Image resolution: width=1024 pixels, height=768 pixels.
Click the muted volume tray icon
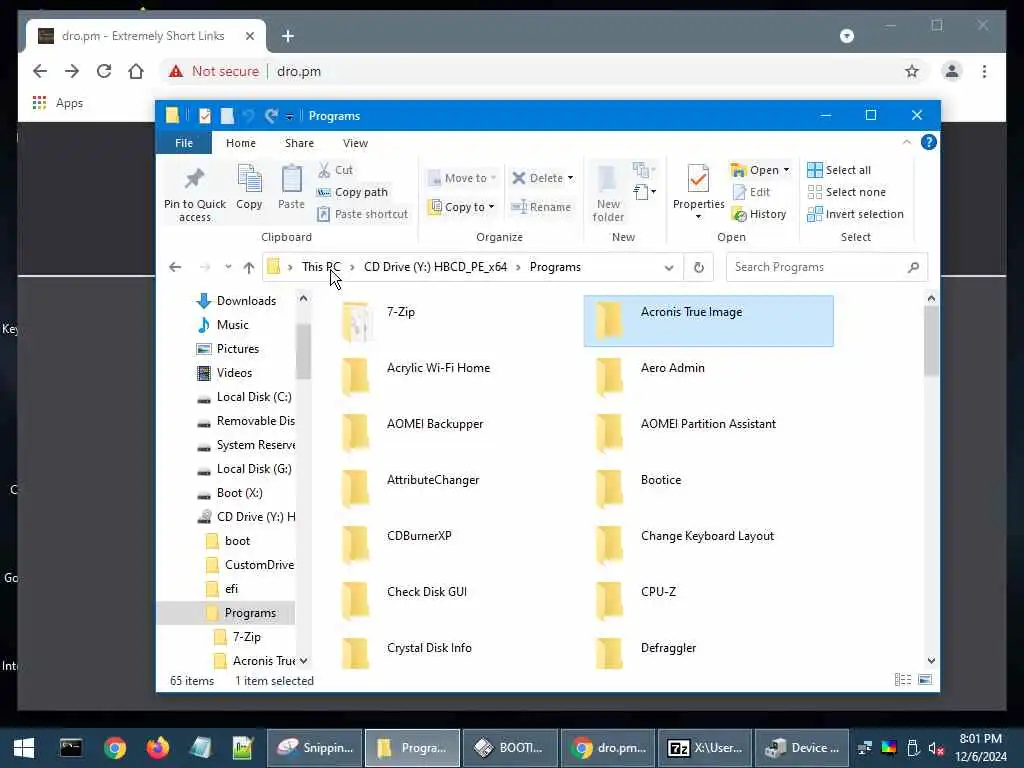(x=936, y=748)
